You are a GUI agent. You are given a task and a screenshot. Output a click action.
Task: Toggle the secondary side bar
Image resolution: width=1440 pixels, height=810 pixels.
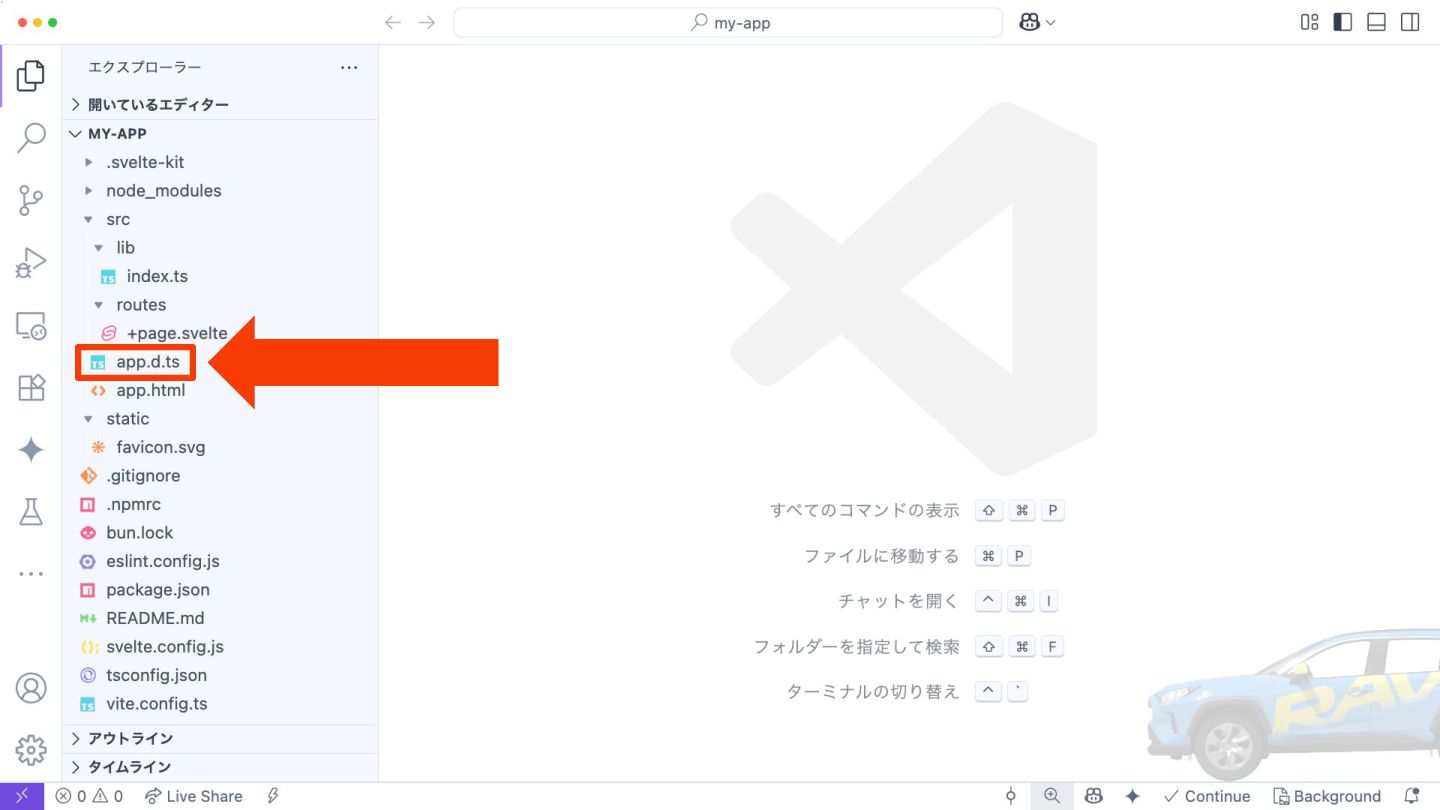(1410, 22)
